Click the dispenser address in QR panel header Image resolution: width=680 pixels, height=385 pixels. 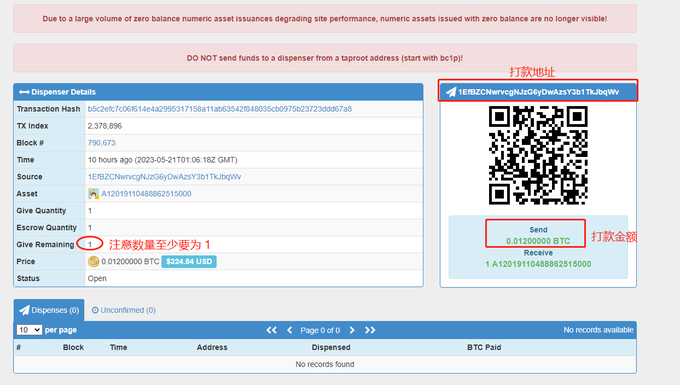[x=539, y=92]
